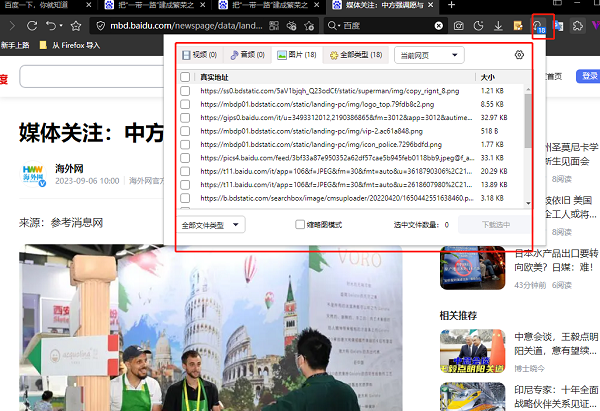Check the logo_top.79fdb8c2.png row checkbox
Screen dimensions: 600x411
coord(185,104)
